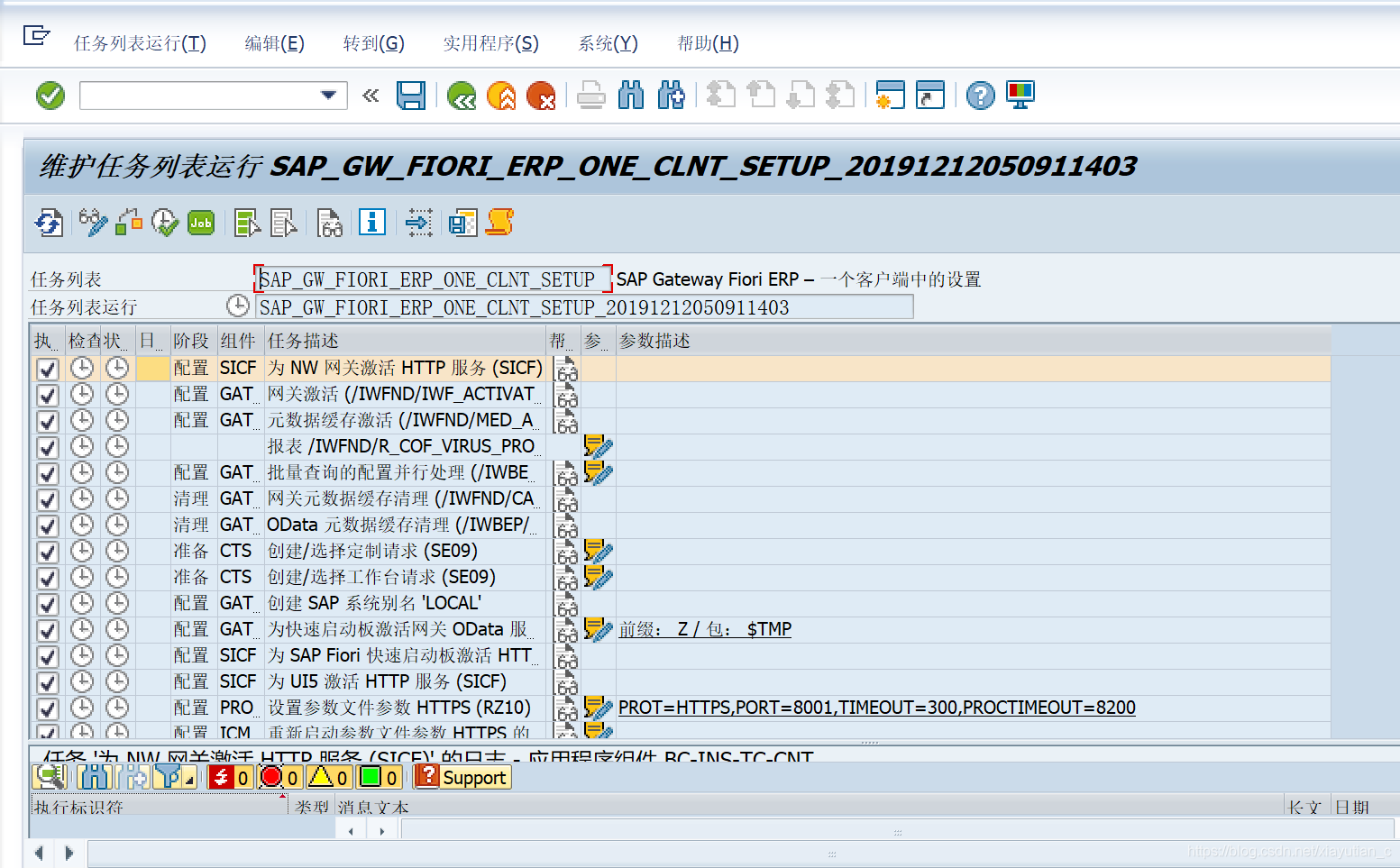Open the 转到(G) menu

click(x=372, y=42)
